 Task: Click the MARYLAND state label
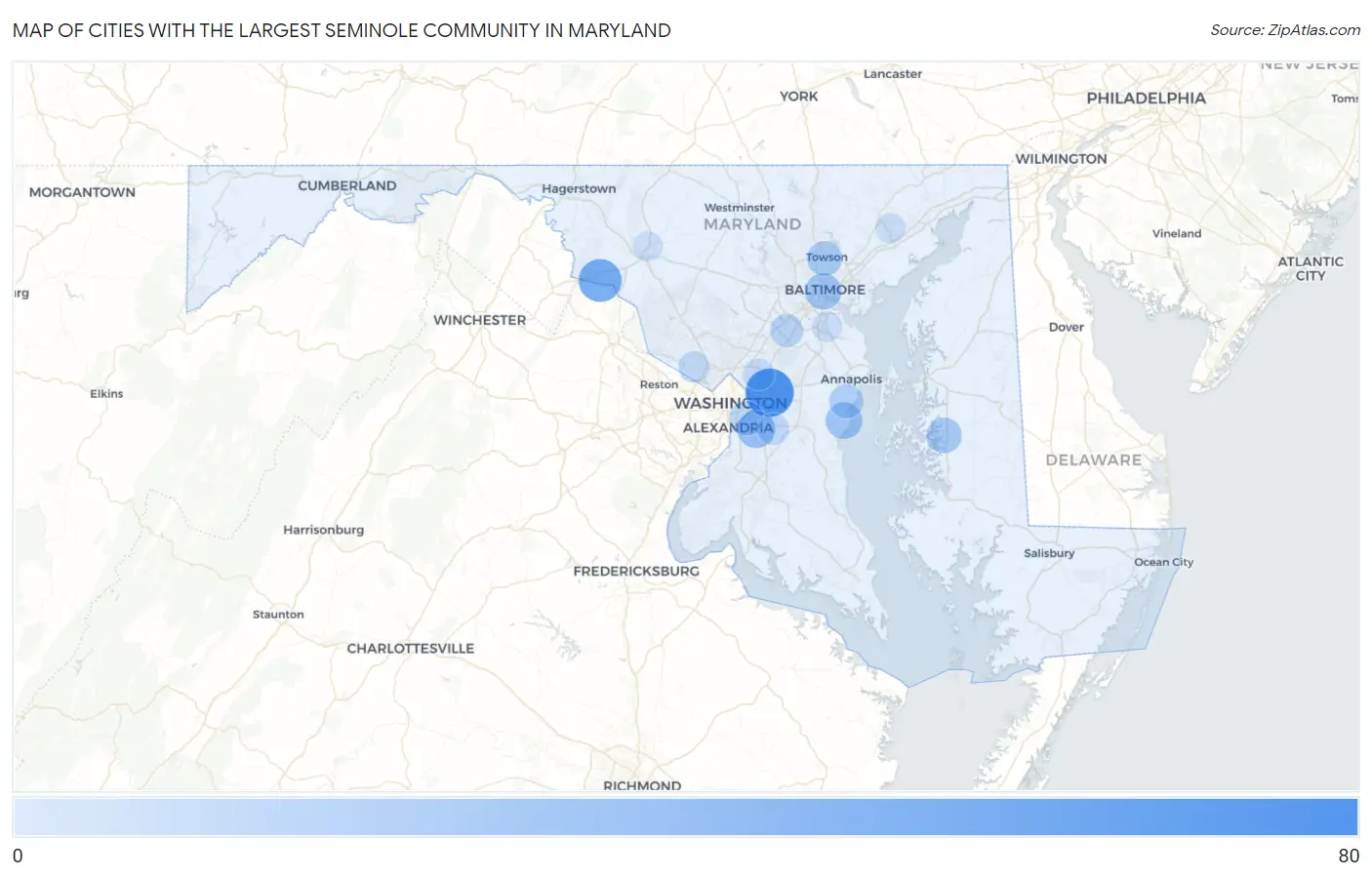pos(752,224)
